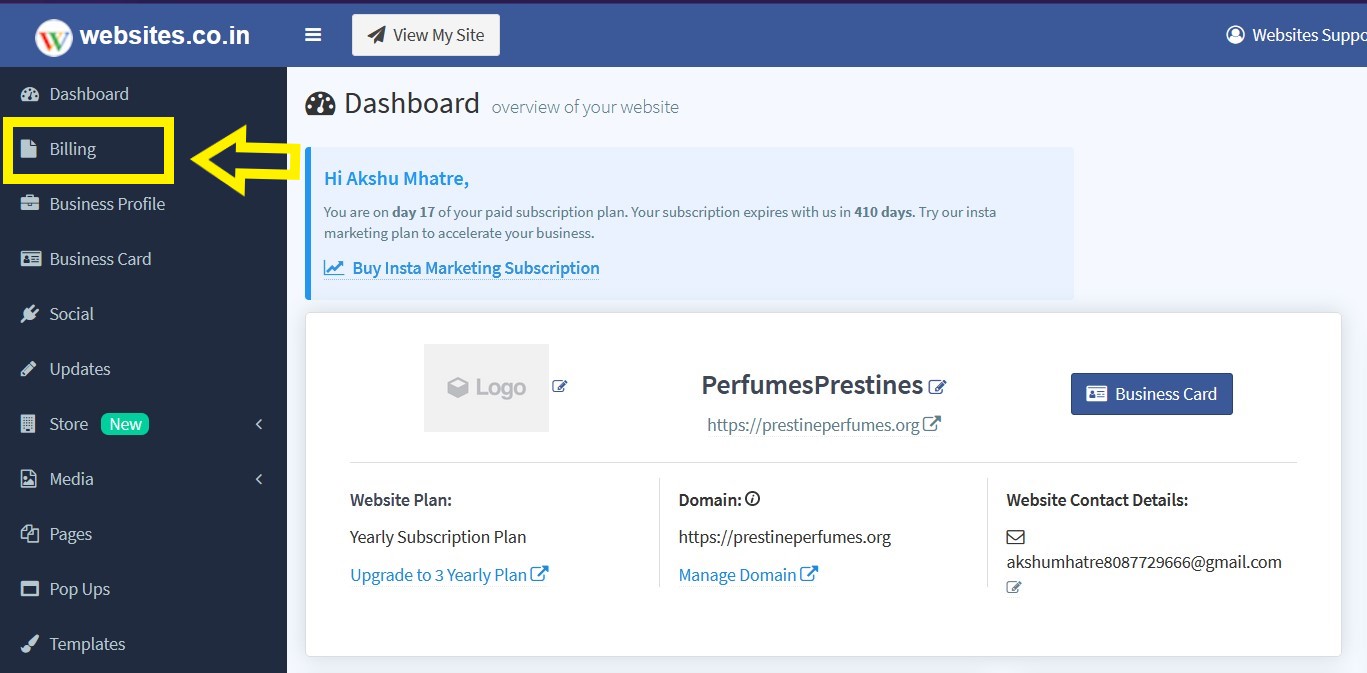Open the prestineperfumes.org link under site name

pyautogui.click(x=813, y=425)
